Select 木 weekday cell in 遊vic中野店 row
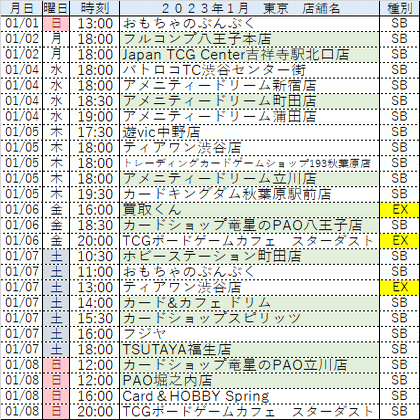 [56, 132]
